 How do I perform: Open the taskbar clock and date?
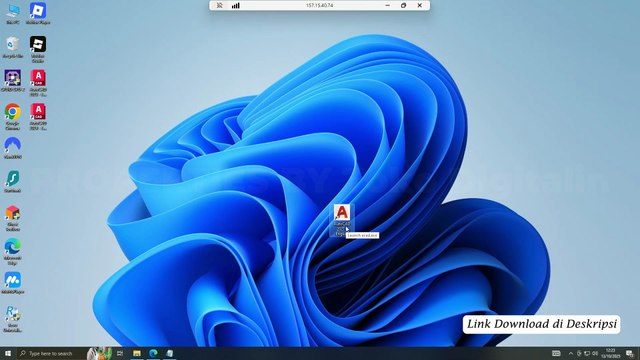[x=611, y=353]
